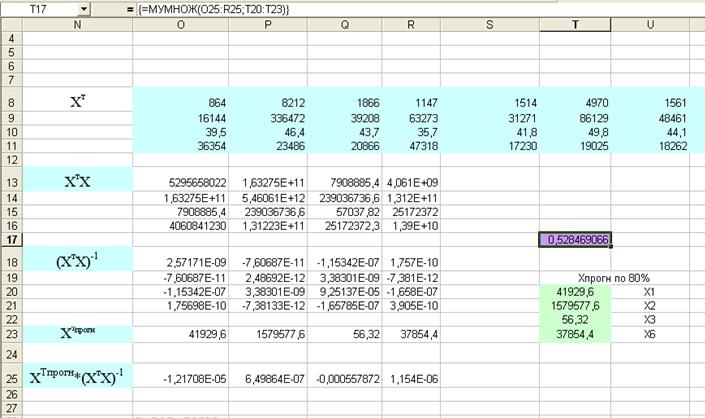Click cell with value 2,48692E-12
705x418 pixels.
click(x=268, y=278)
